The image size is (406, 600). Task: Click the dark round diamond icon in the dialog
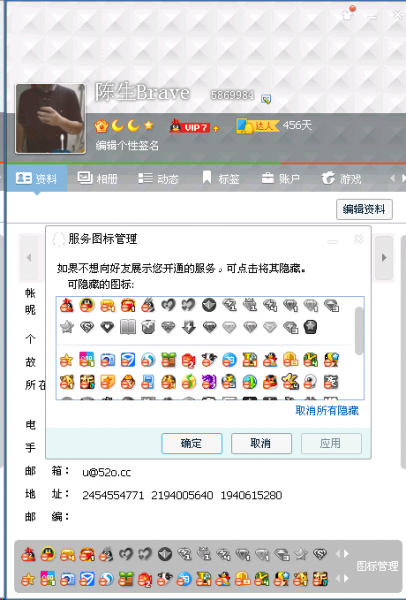coord(209,305)
